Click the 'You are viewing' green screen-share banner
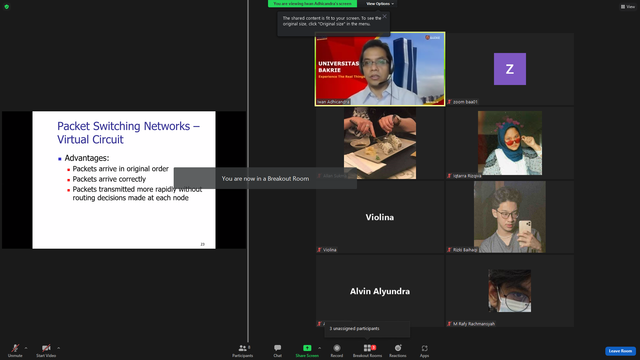 312,4
